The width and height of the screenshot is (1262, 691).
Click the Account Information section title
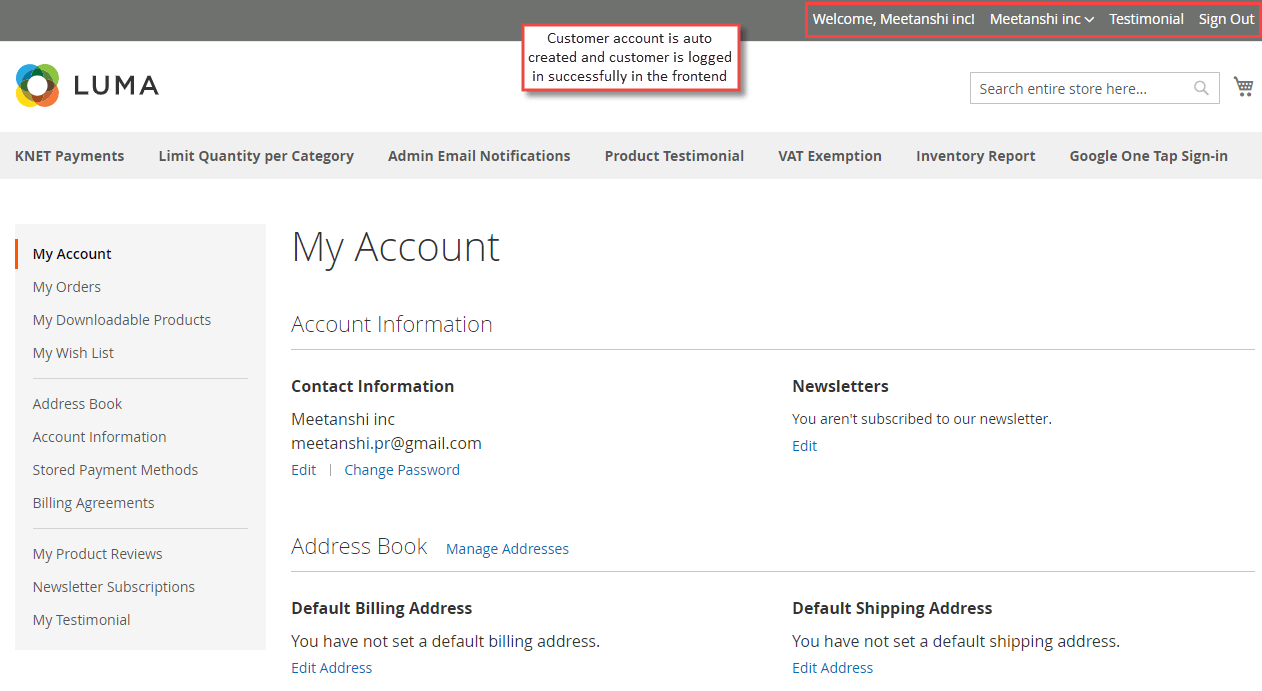click(x=391, y=324)
